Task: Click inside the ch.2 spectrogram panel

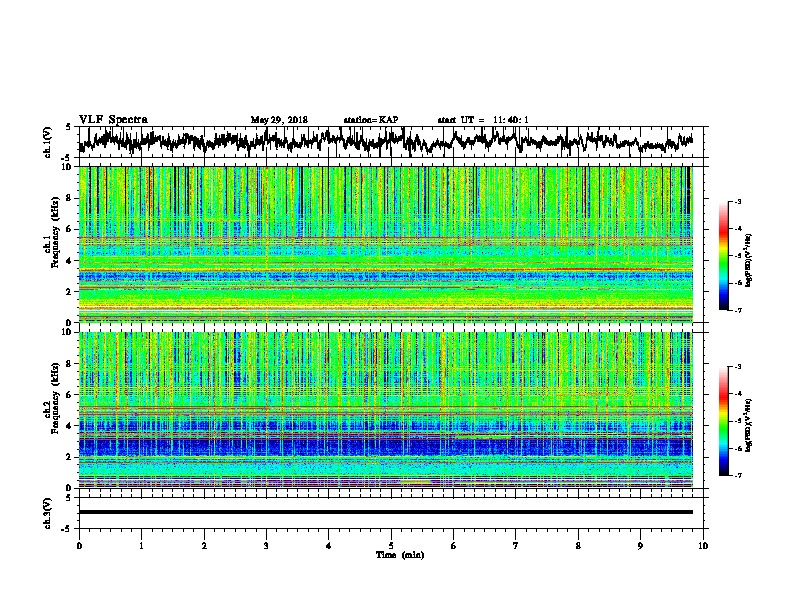Action: 386,410
